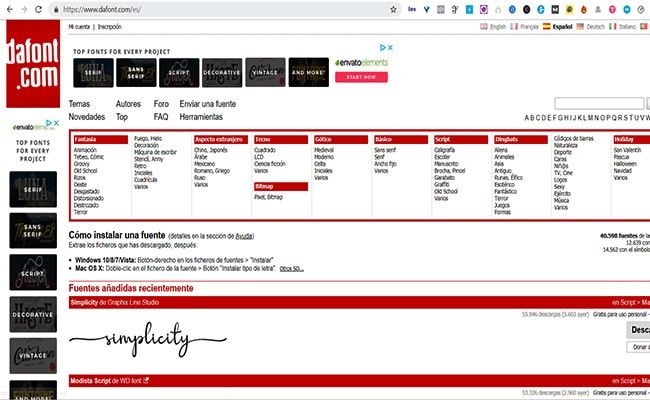Click the SERIF thumbnail in top banner ad
Image resolution: width=650 pixels, height=400 pixels.
(x=93, y=73)
